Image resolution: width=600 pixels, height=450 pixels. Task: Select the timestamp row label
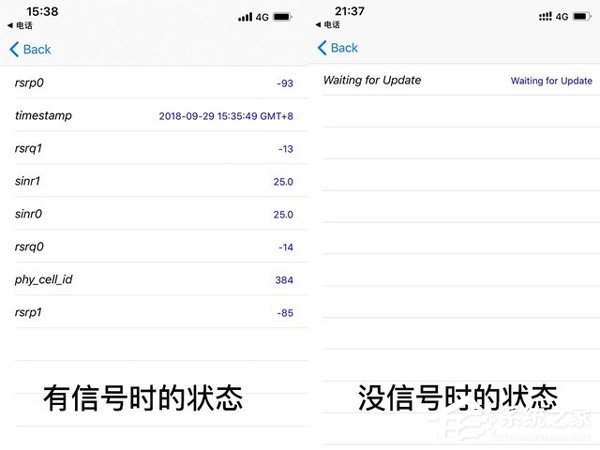pyautogui.click(x=43, y=115)
